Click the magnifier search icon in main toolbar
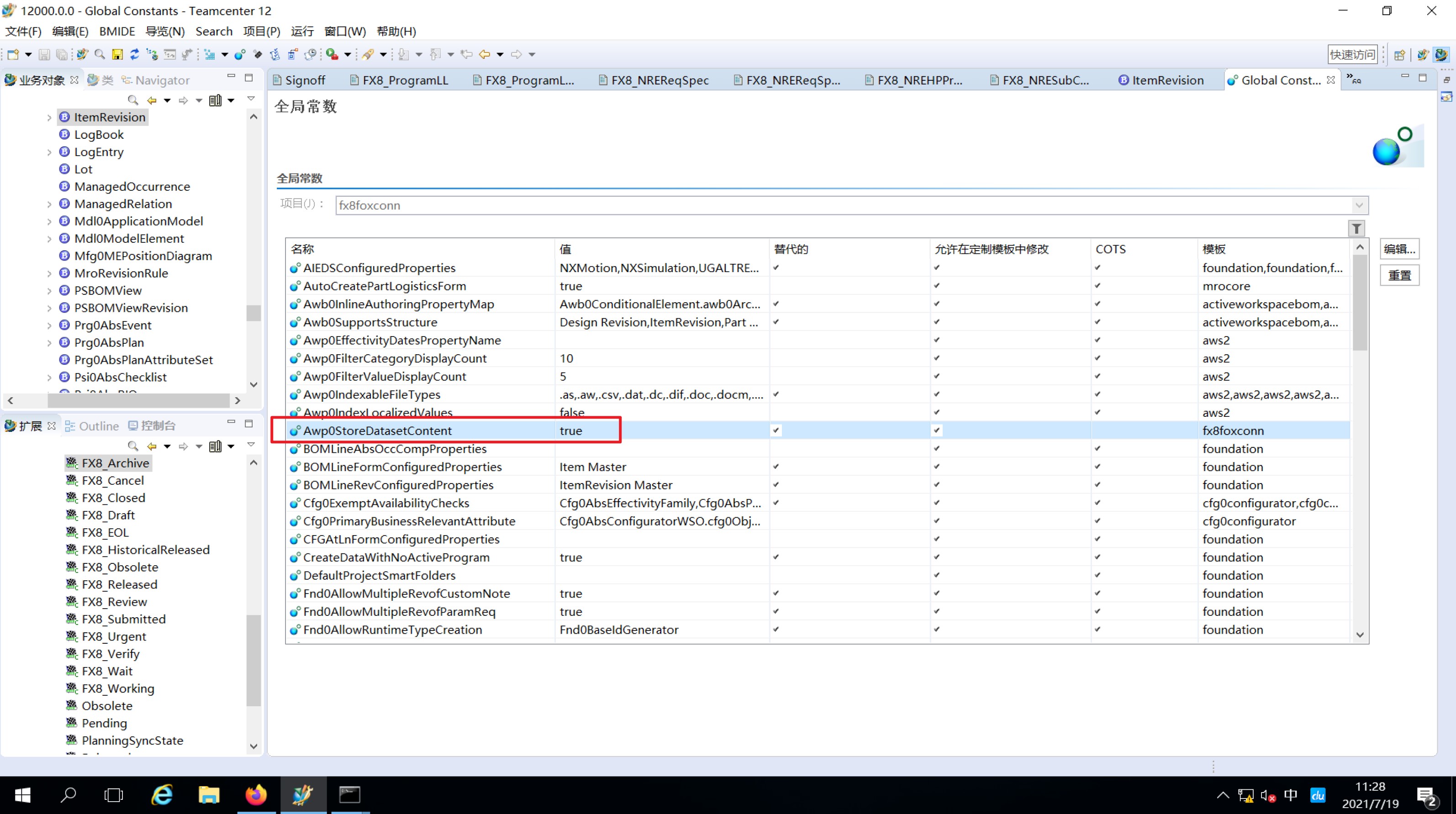The image size is (1456, 814). [x=100, y=54]
